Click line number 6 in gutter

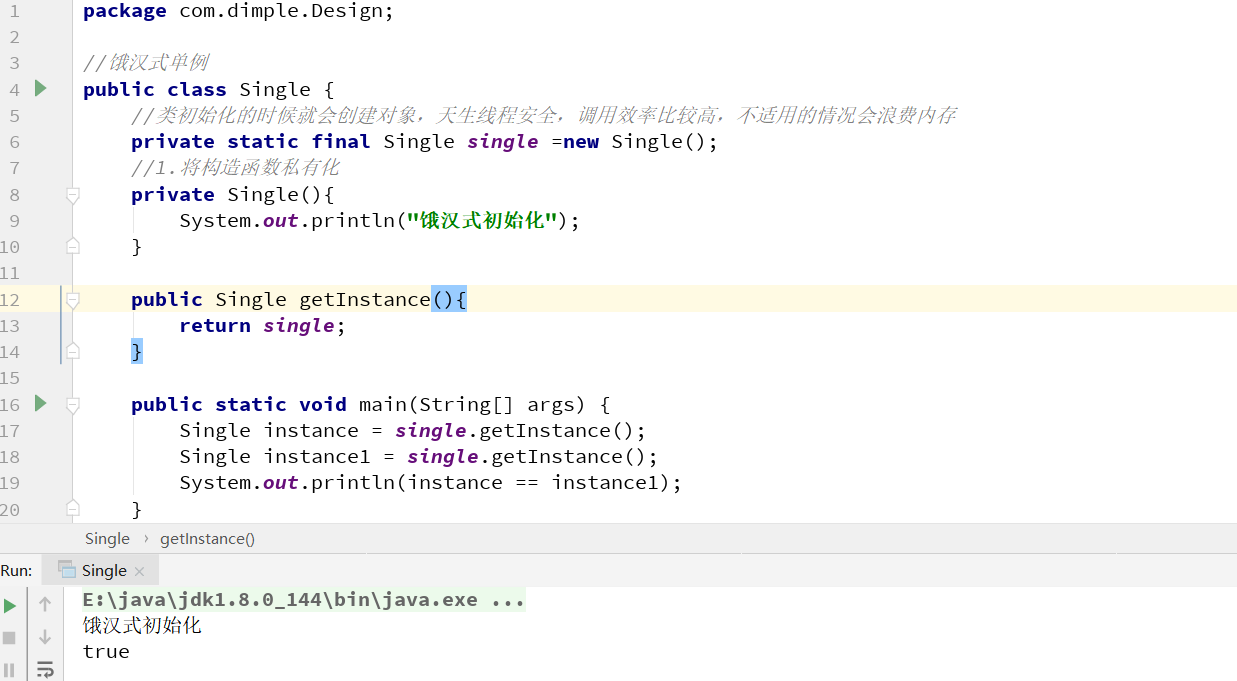(x=14, y=141)
